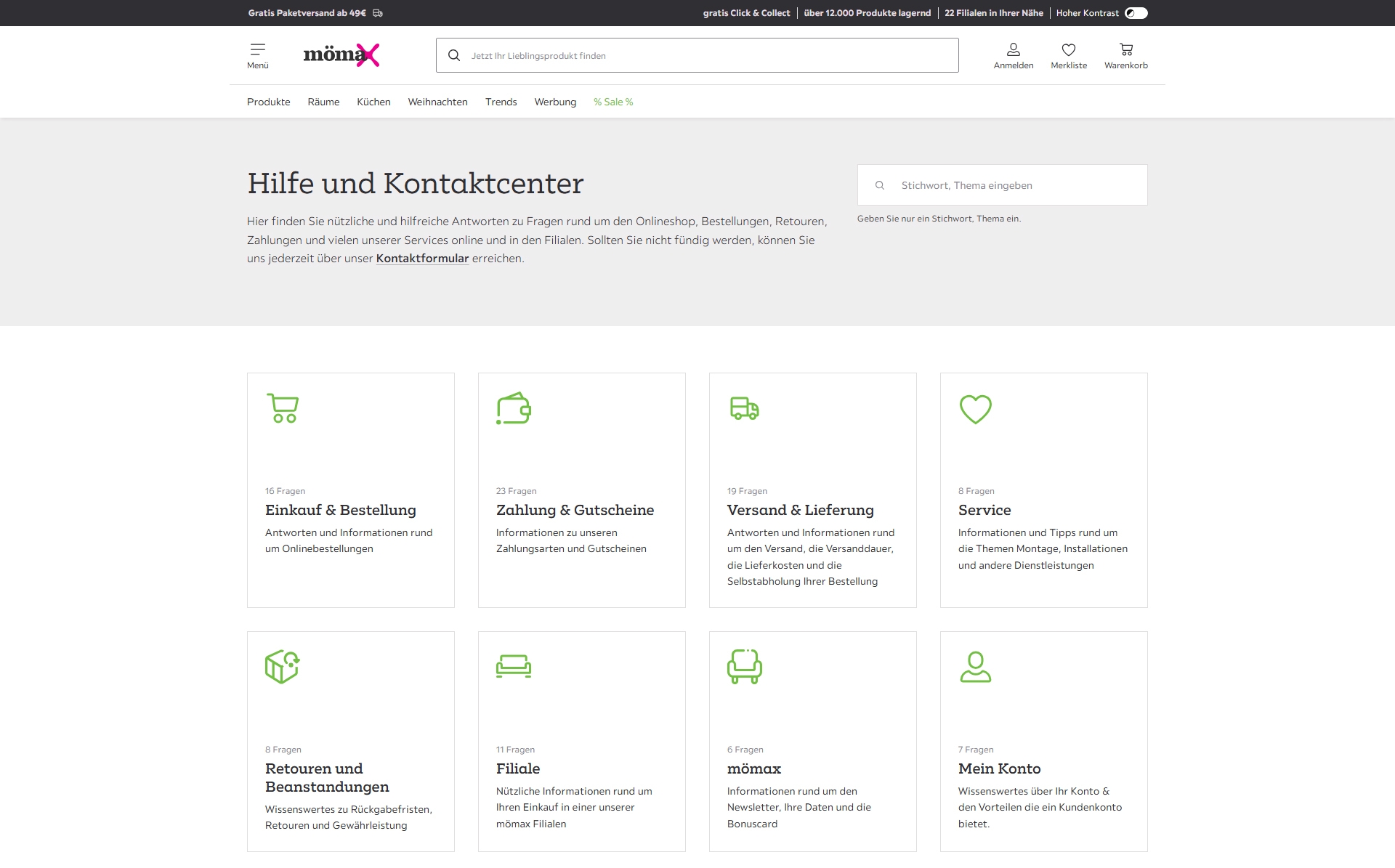Open the Warenkorb cart icon
This screenshot has height=868, width=1395.
click(x=1126, y=49)
